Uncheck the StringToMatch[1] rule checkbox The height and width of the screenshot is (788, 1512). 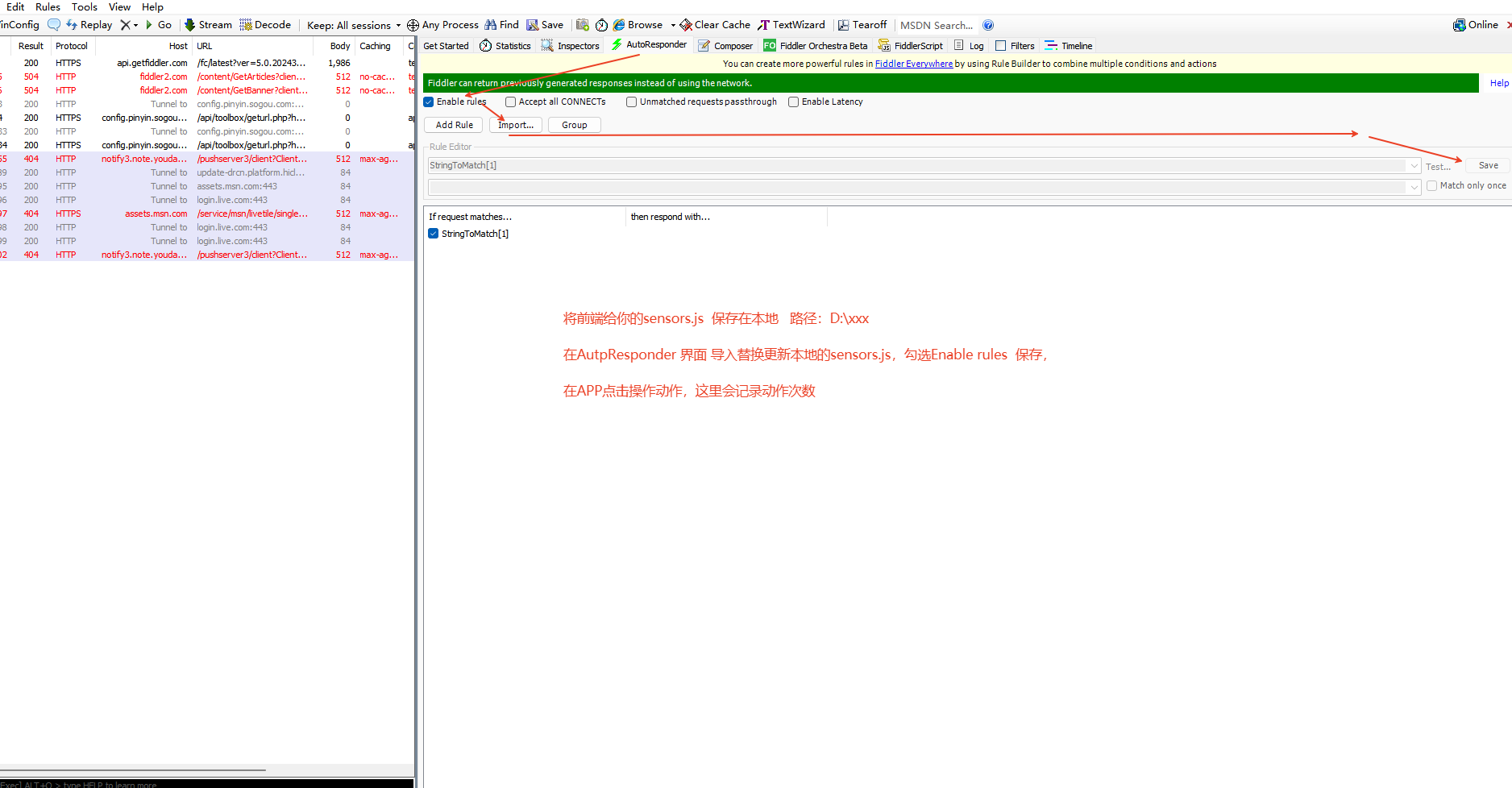pos(434,234)
